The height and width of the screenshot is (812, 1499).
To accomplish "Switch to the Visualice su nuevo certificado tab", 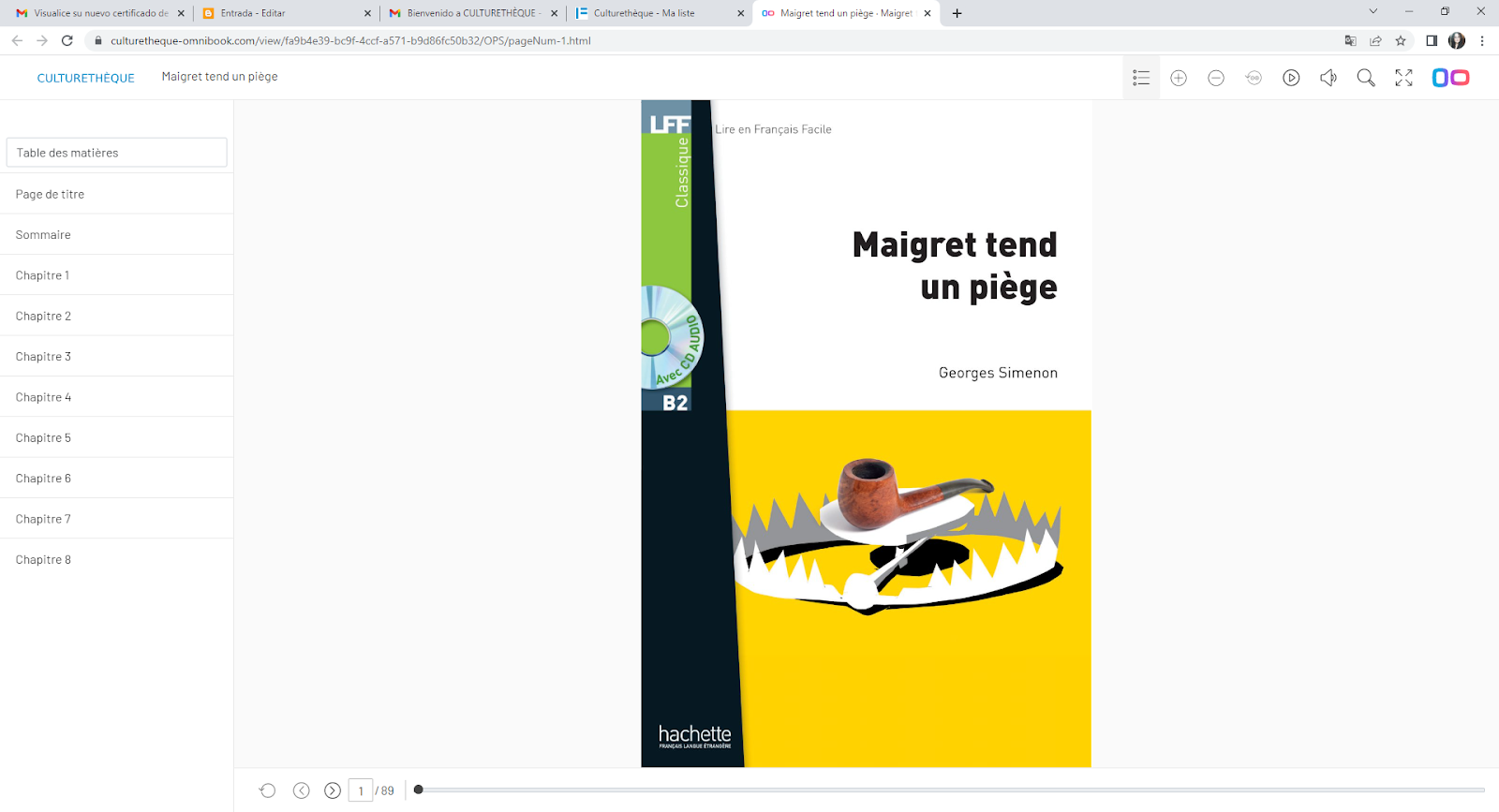I will click(x=98, y=13).
